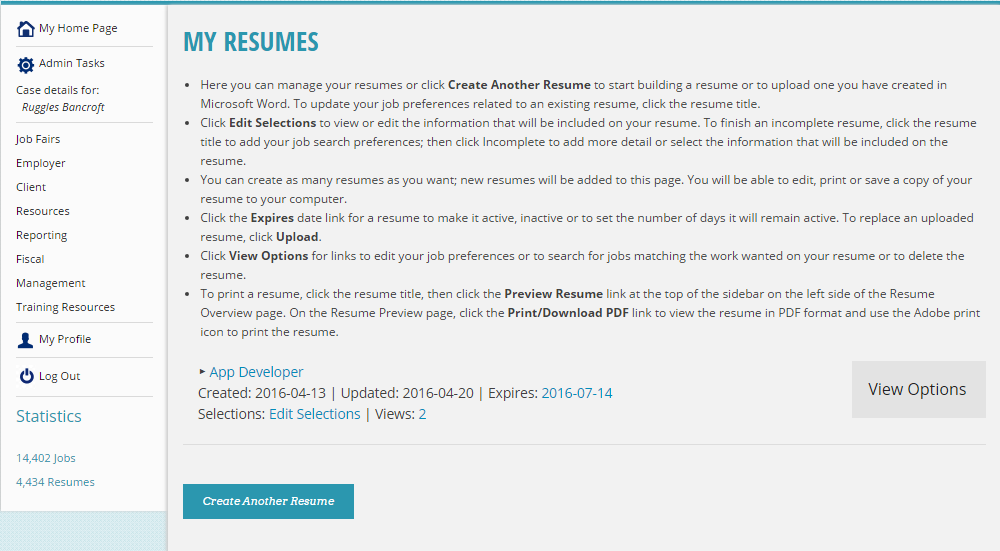Click the house icon for My Home Page
Screen dimensions: 1000x551
pos(26,29)
